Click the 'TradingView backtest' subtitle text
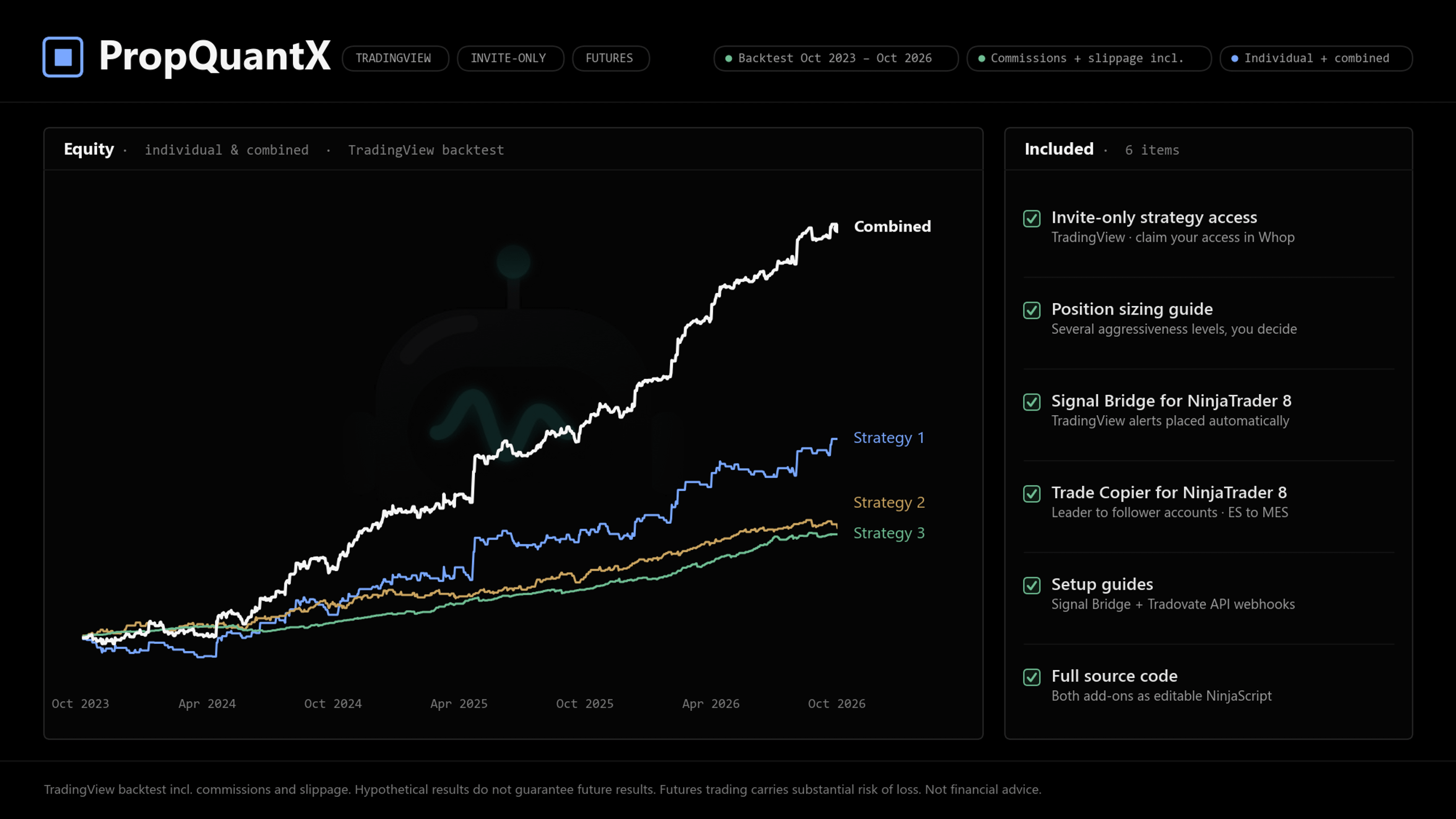Viewport: 1456px width, 819px height. (426, 150)
